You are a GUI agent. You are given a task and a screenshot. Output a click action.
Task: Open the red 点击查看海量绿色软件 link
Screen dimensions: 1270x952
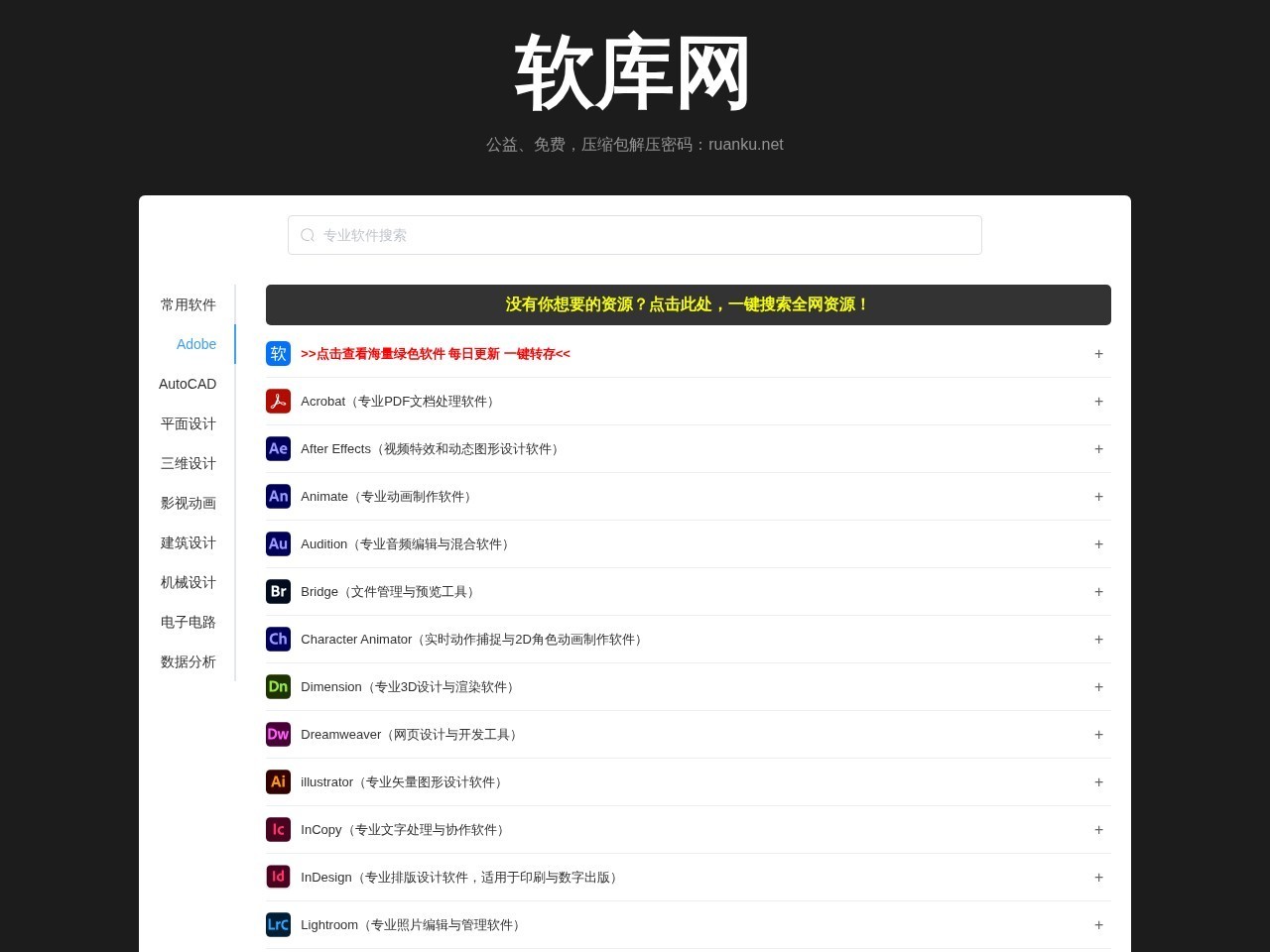(436, 354)
